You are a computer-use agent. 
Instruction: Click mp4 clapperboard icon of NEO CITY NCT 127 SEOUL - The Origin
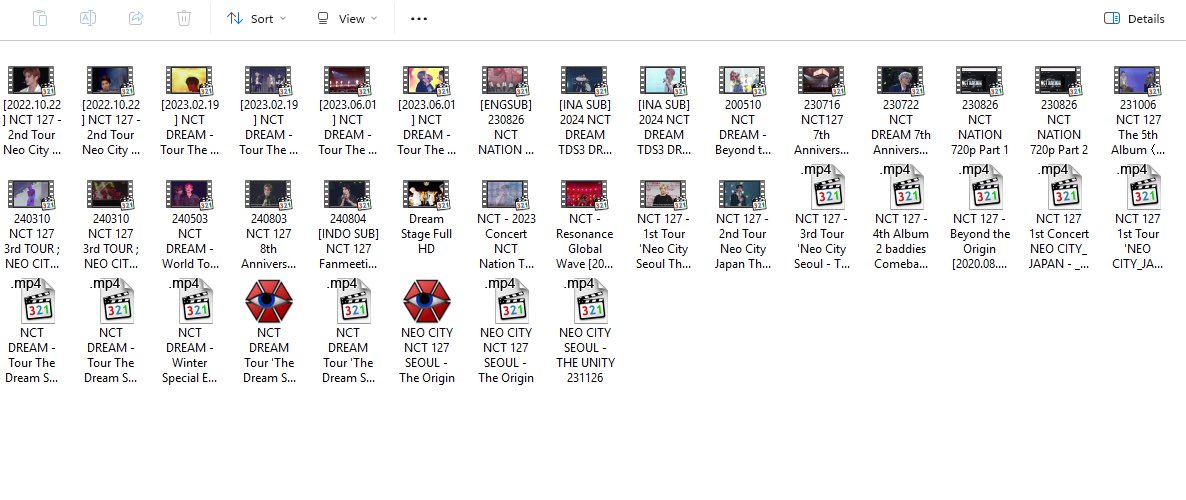tap(508, 300)
